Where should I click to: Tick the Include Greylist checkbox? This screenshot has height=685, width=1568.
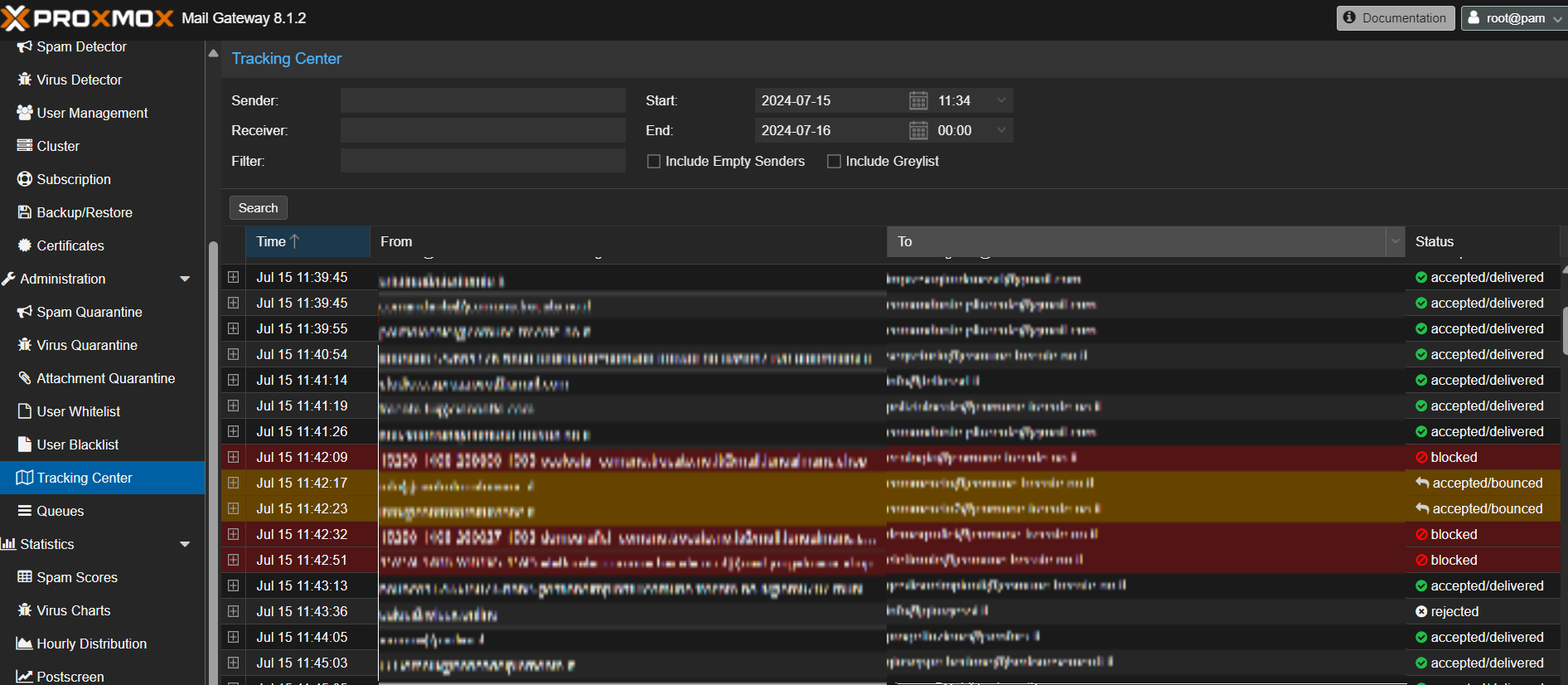click(835, 162)
